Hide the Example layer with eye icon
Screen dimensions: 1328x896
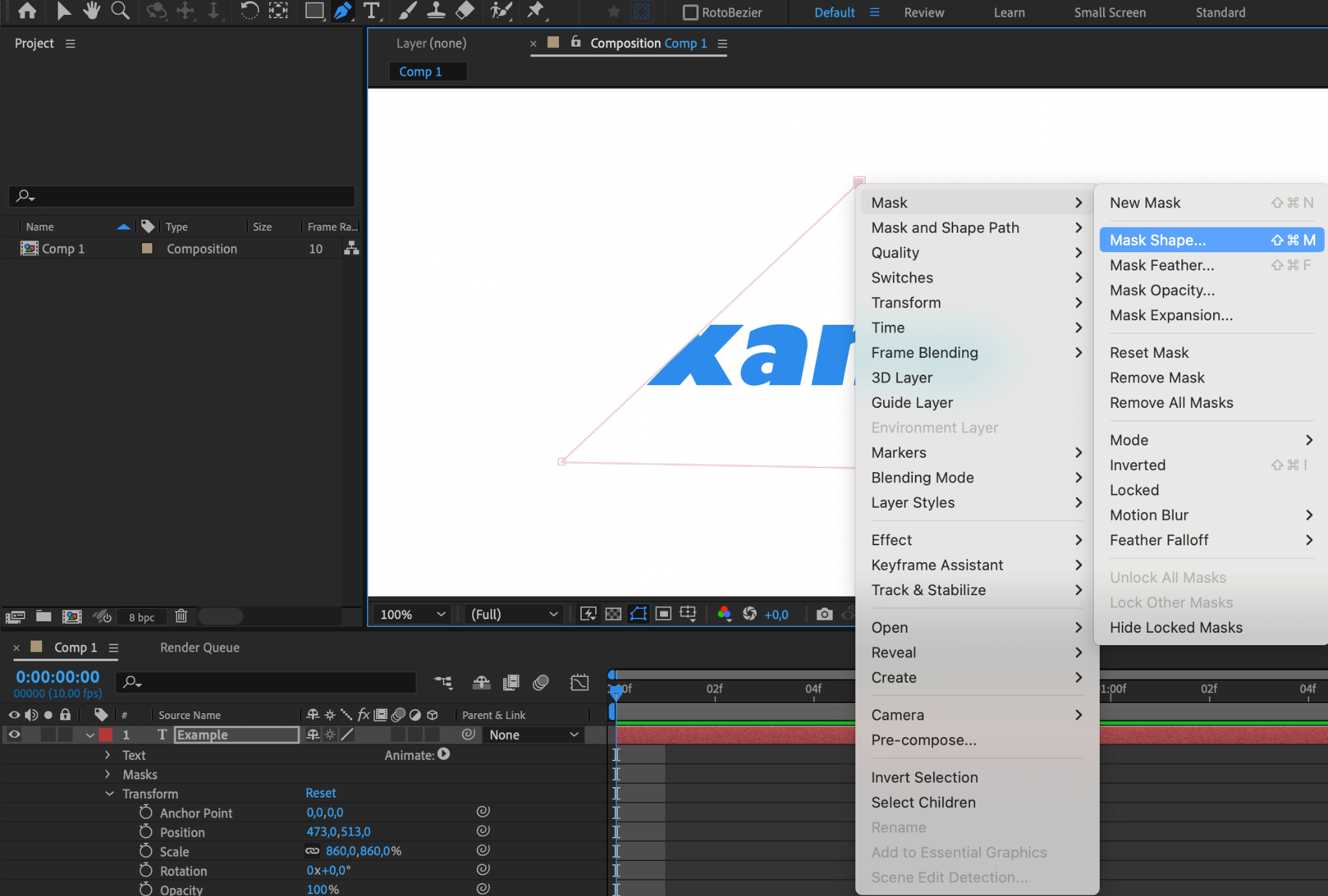coord(14,735)
